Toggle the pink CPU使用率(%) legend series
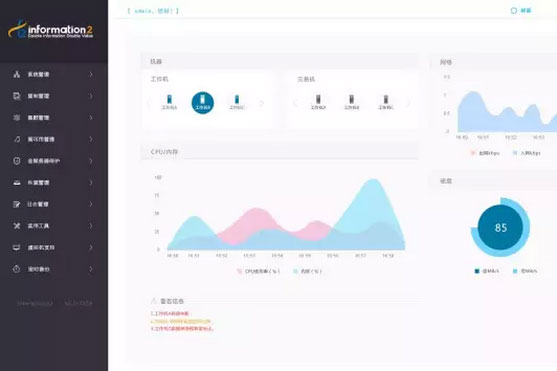The height and width of the screenshot is (371, 557). point(259,271)
